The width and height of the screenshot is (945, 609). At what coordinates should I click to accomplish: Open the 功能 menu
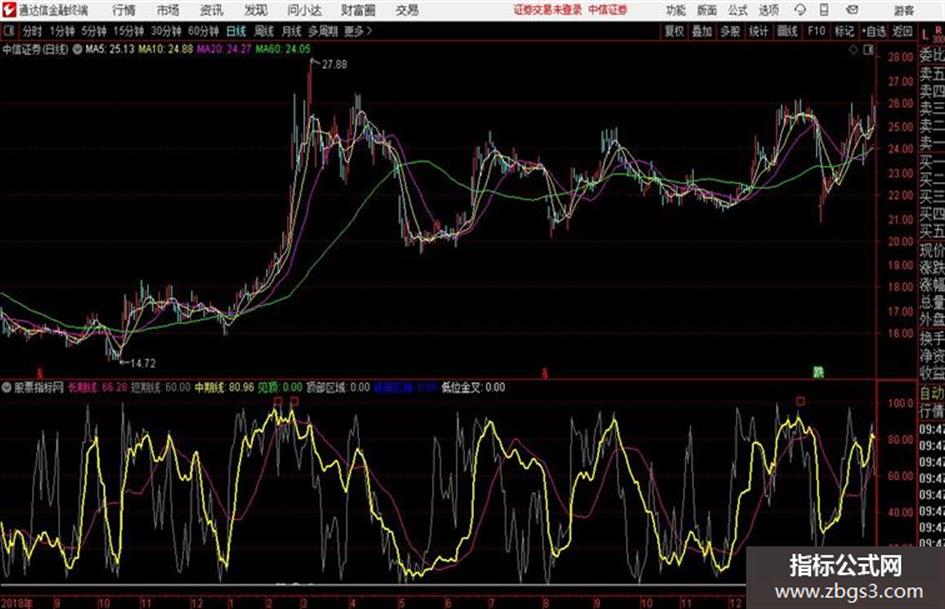[x=676, y=10]
